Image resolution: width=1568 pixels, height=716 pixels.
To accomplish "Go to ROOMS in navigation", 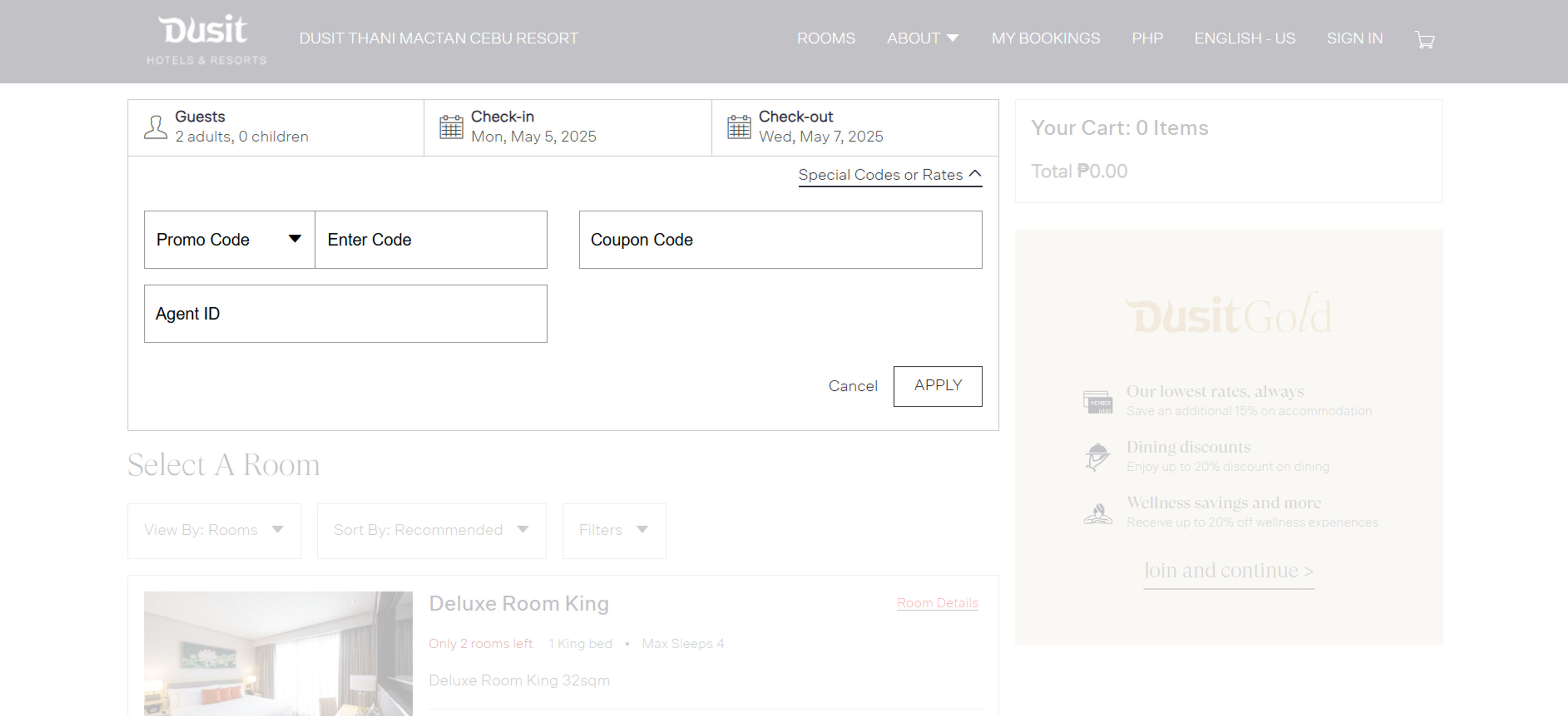I will pyautogui.click(x=826, y=38).
